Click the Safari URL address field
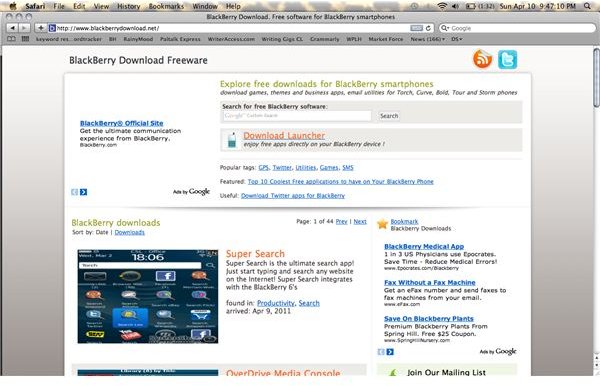Image resolution: width=600 pixels, height=386 pixels. click(233, 28)
